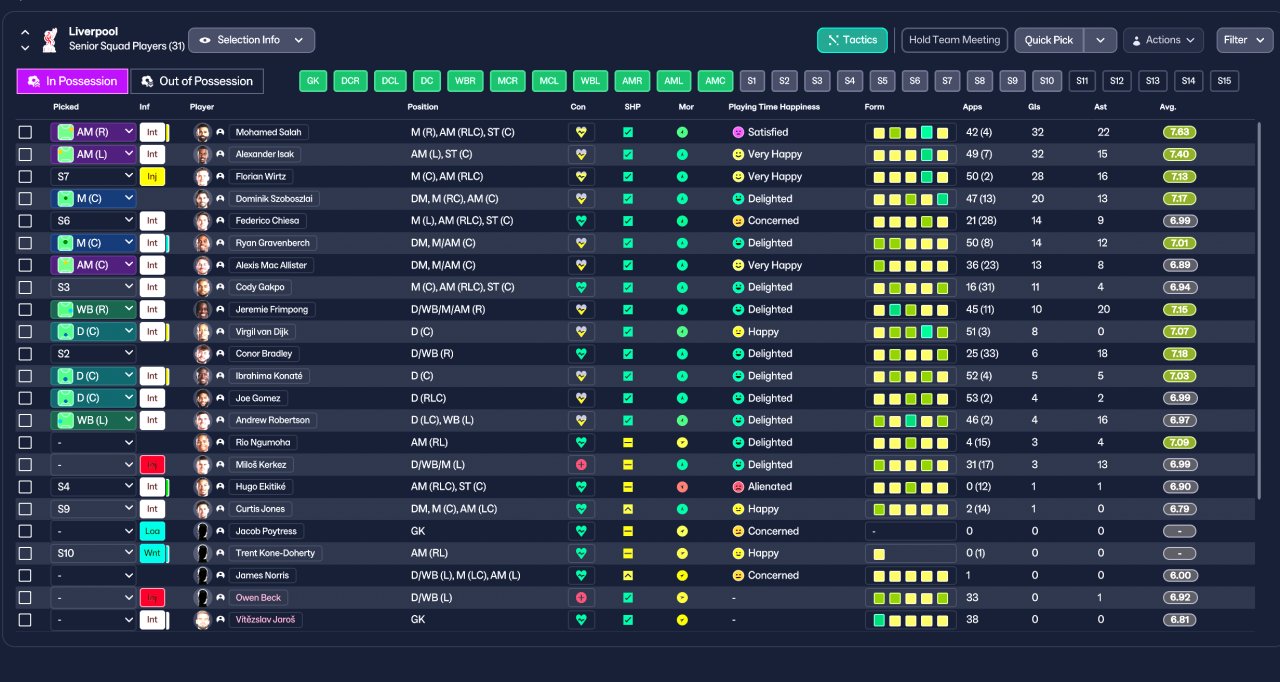Tick the checkbox beside Mohamed Salah

click(x=25, y=132)
